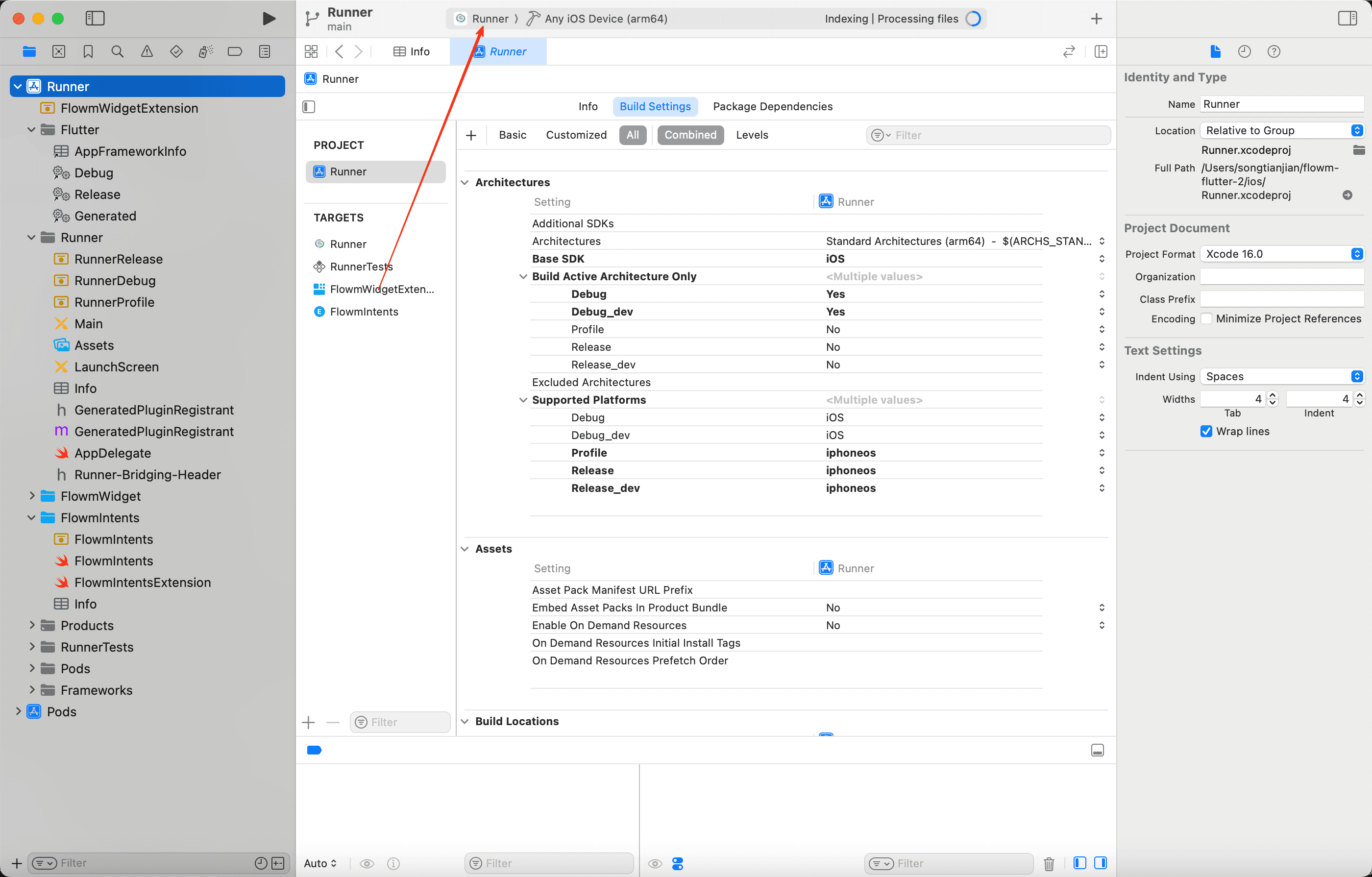This screenshot has height=877, width=1372.
Task: Increment the Tab width stepper
Action: tap(1273, 395)
